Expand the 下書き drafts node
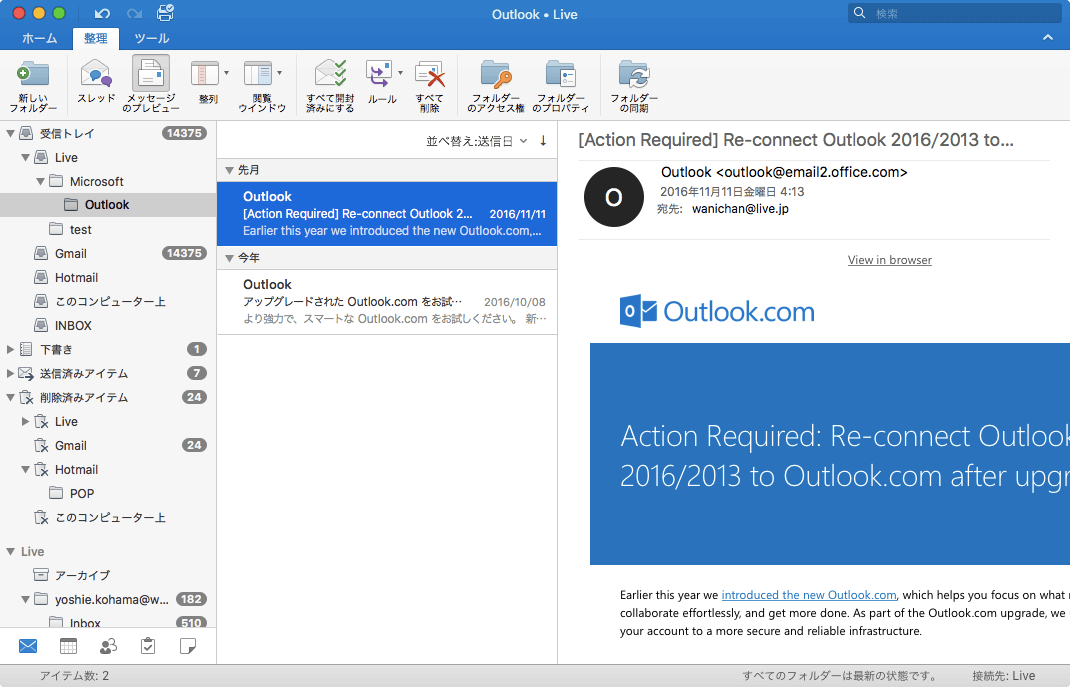1070x687 pixels. click(x=10, y=349)
